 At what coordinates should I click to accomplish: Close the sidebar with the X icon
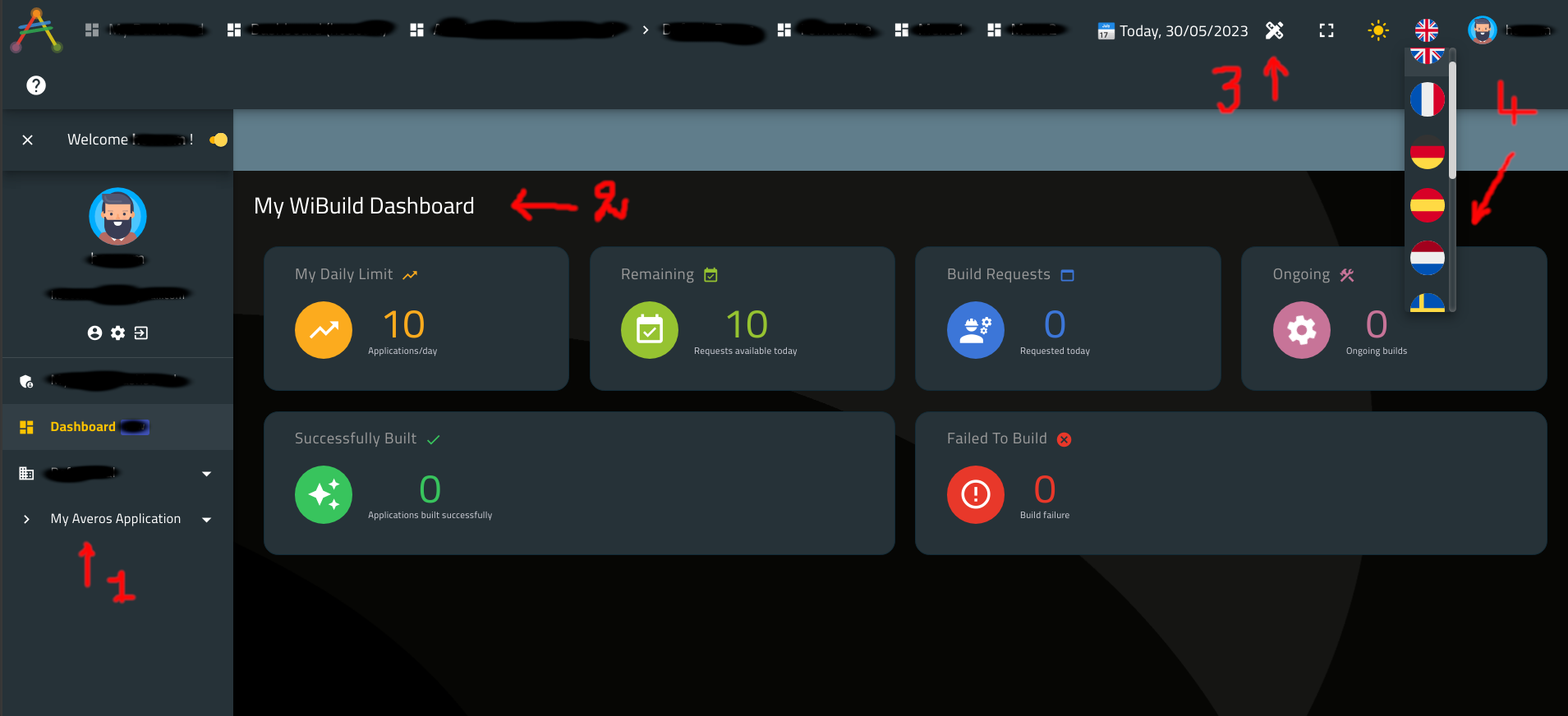(28, 140)
